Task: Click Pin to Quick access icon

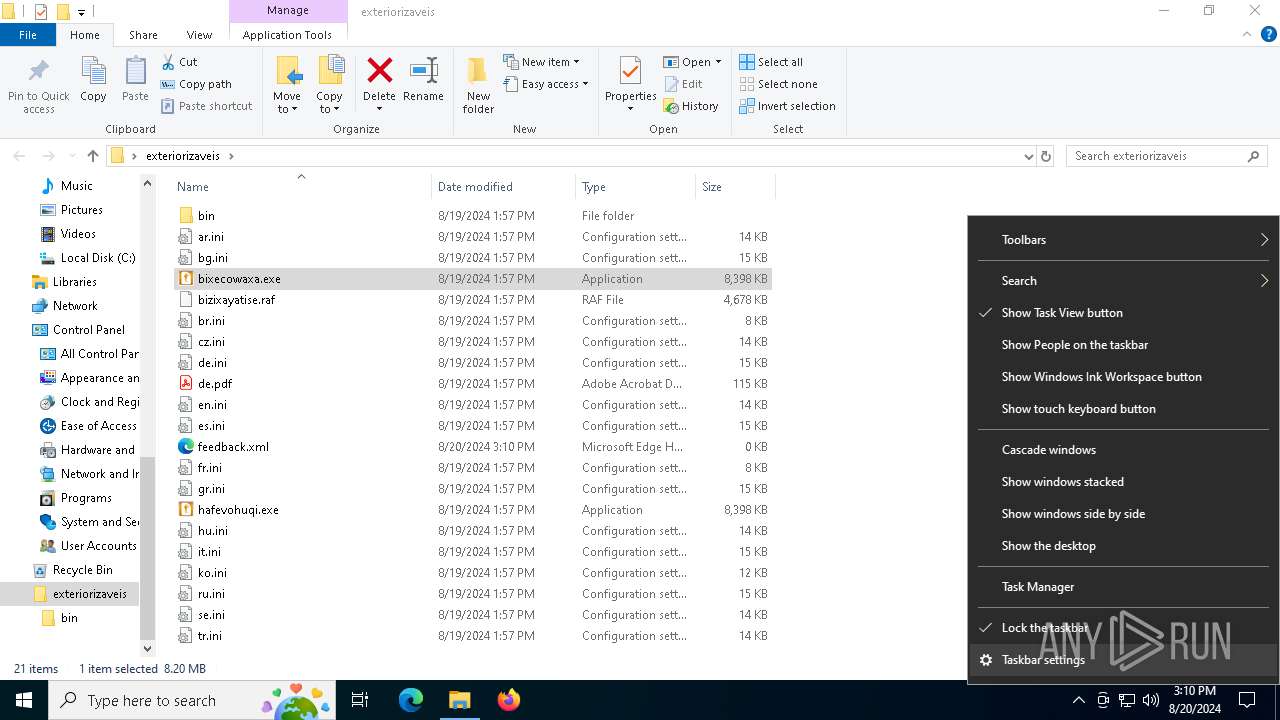Action: [x=39, y=72]
